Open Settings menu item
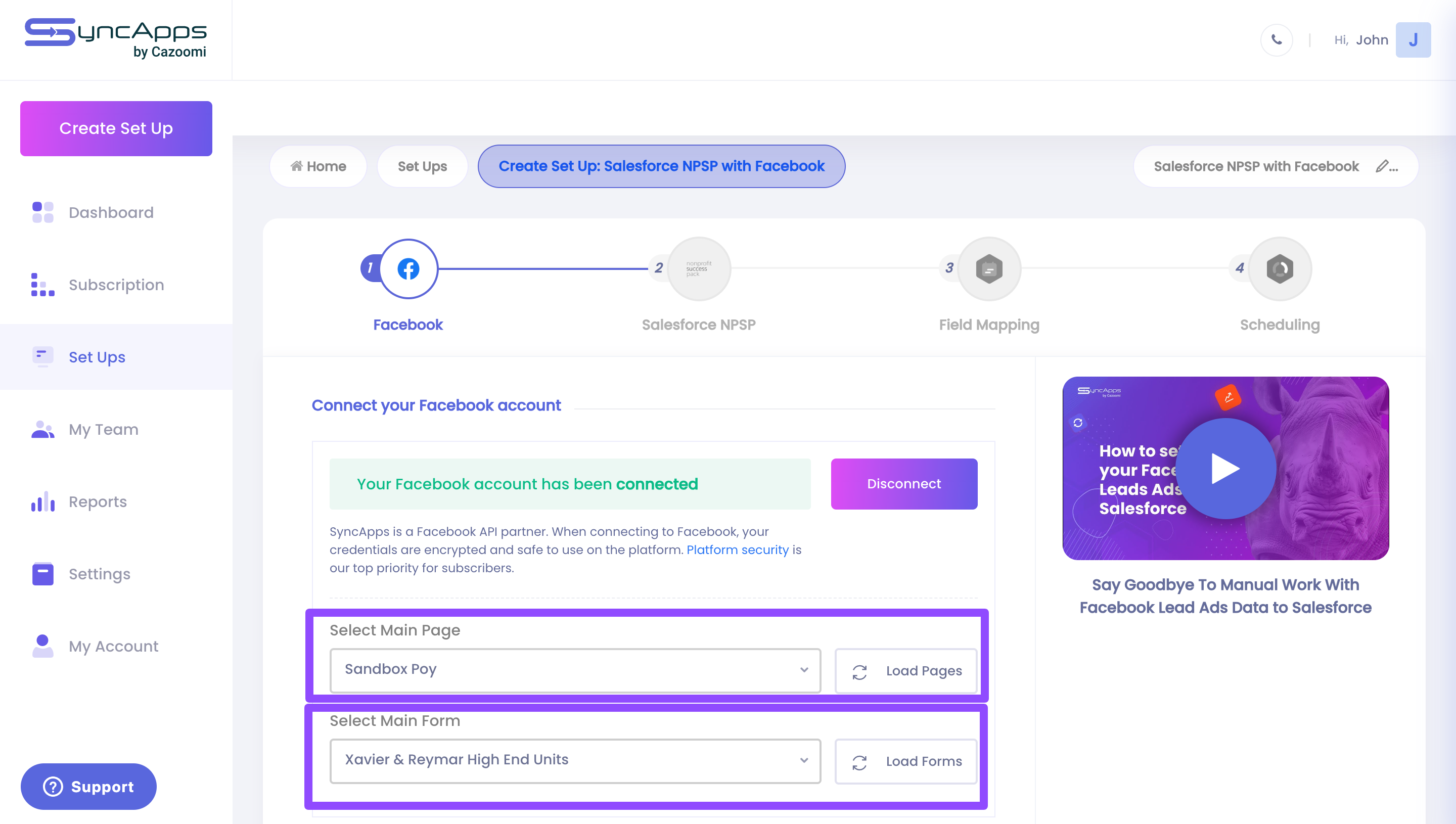The height and width of the screenshot is (824, 1456). point(100,574)
